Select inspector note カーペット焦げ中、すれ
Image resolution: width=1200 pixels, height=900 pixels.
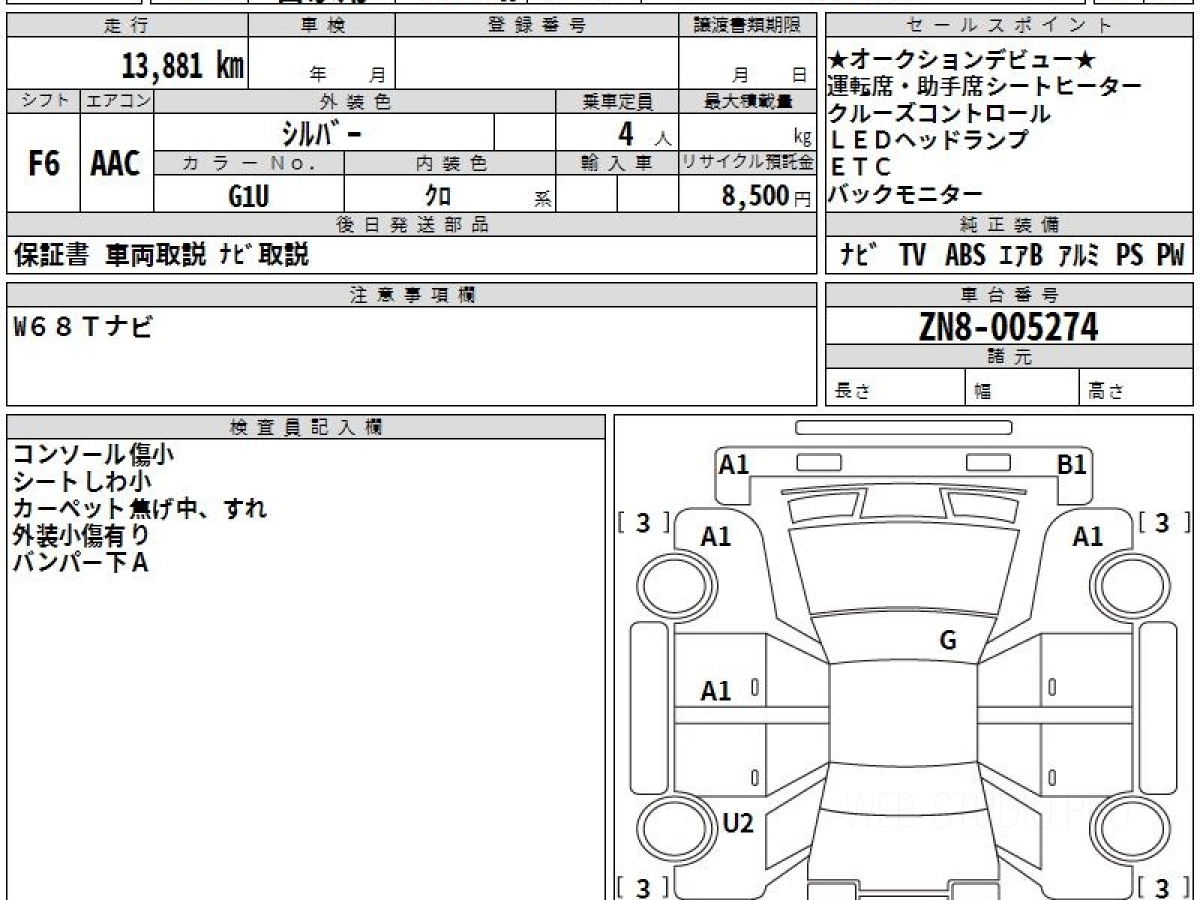click(x=140, y=509)
